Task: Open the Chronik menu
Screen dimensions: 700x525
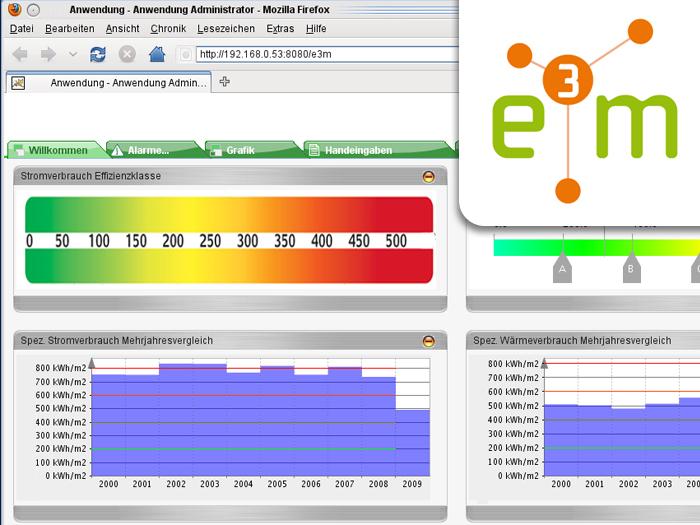Action: 168,29
